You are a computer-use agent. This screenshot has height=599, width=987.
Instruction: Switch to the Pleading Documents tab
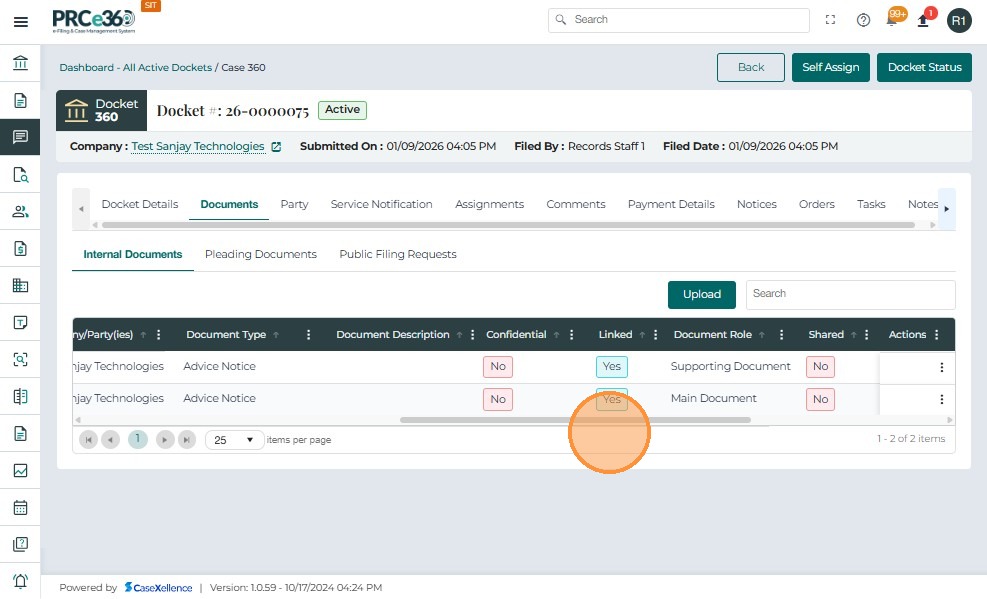[x=260, y=254]
